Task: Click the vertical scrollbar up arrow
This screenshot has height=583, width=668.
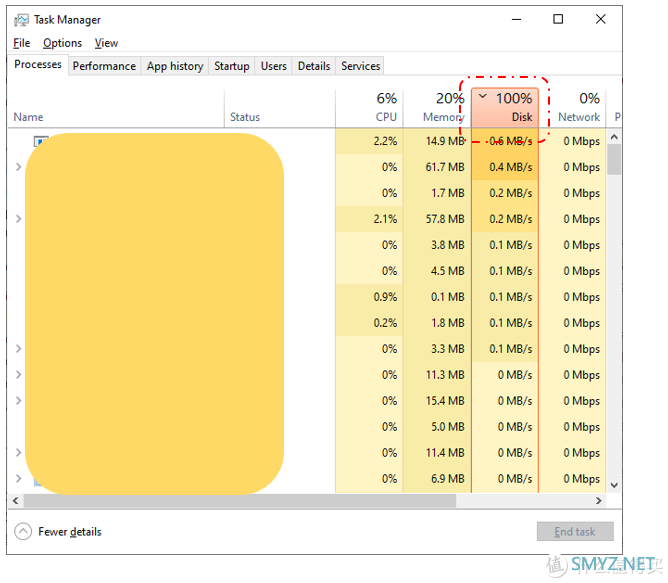Action: click(614, 137)
